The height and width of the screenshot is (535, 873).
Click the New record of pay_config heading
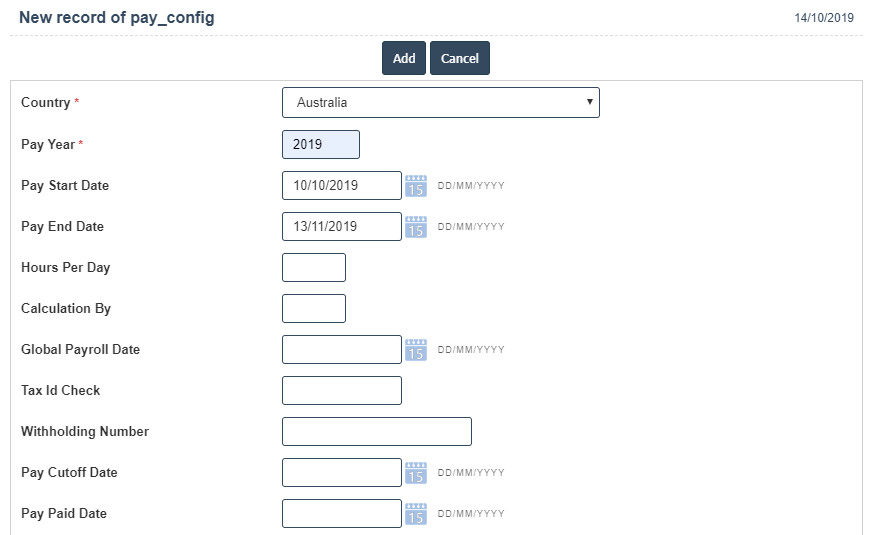pos(116,18)
